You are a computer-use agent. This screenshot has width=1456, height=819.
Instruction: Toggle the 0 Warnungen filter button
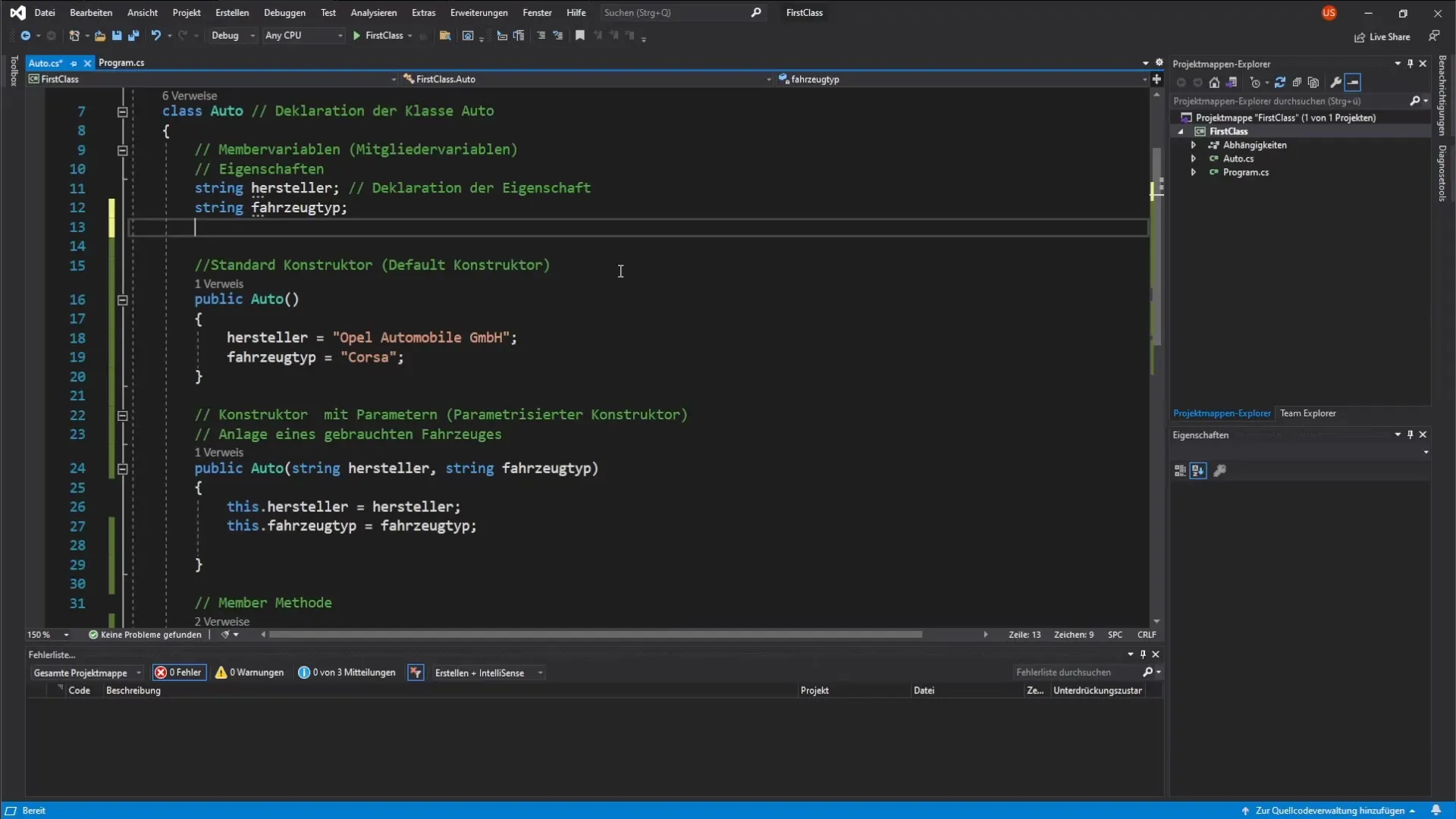(x=249, y=673)
